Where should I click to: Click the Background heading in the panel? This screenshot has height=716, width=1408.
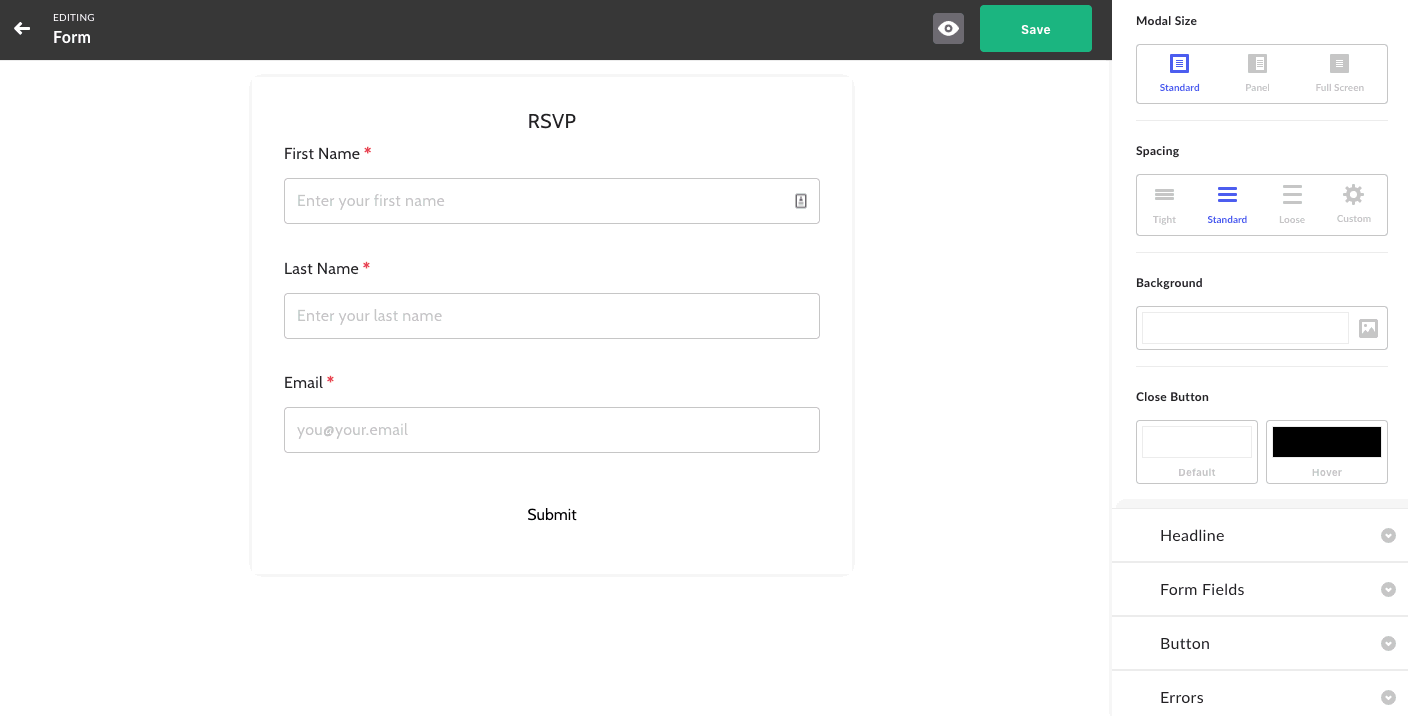click(x=1169, y=283)
